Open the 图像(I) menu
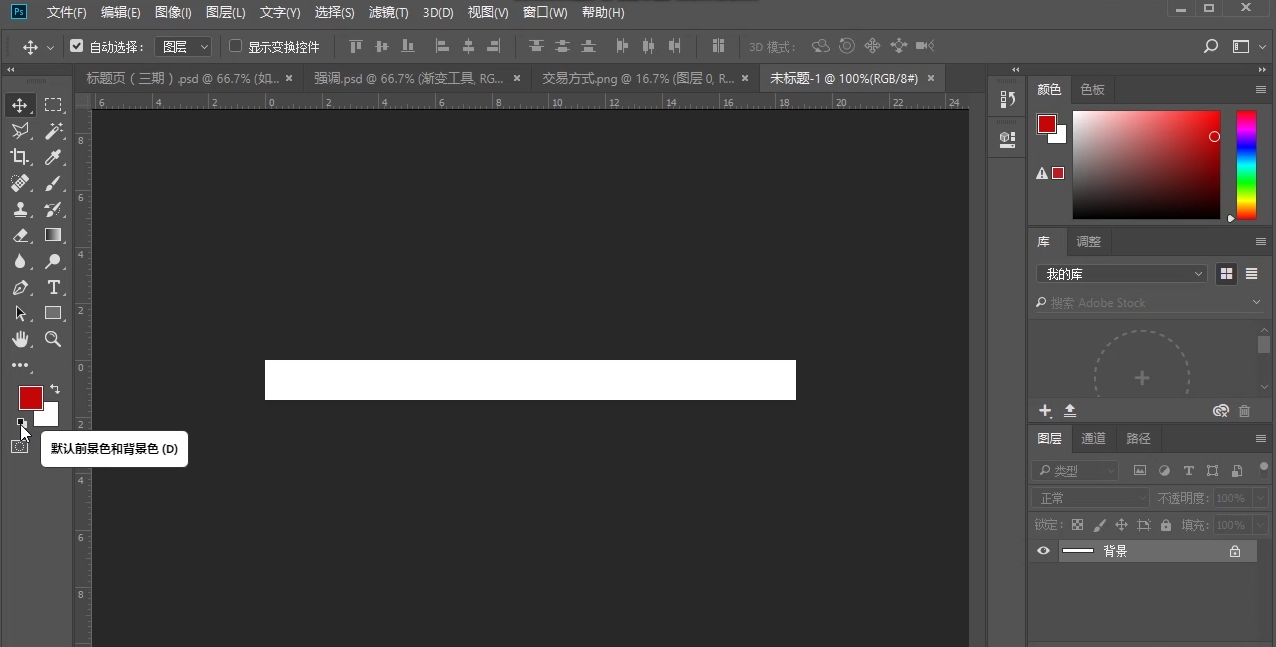This screenshot has height=647, width=1276. pos(173,13)
